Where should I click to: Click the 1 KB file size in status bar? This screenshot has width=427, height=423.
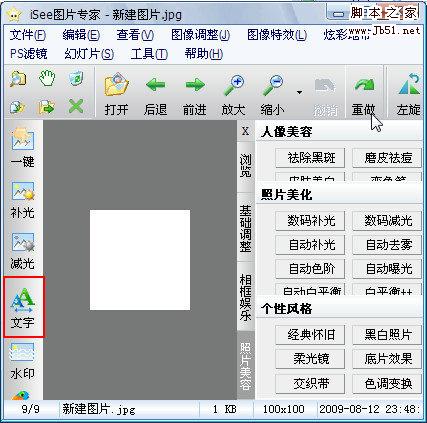point(225,409)
